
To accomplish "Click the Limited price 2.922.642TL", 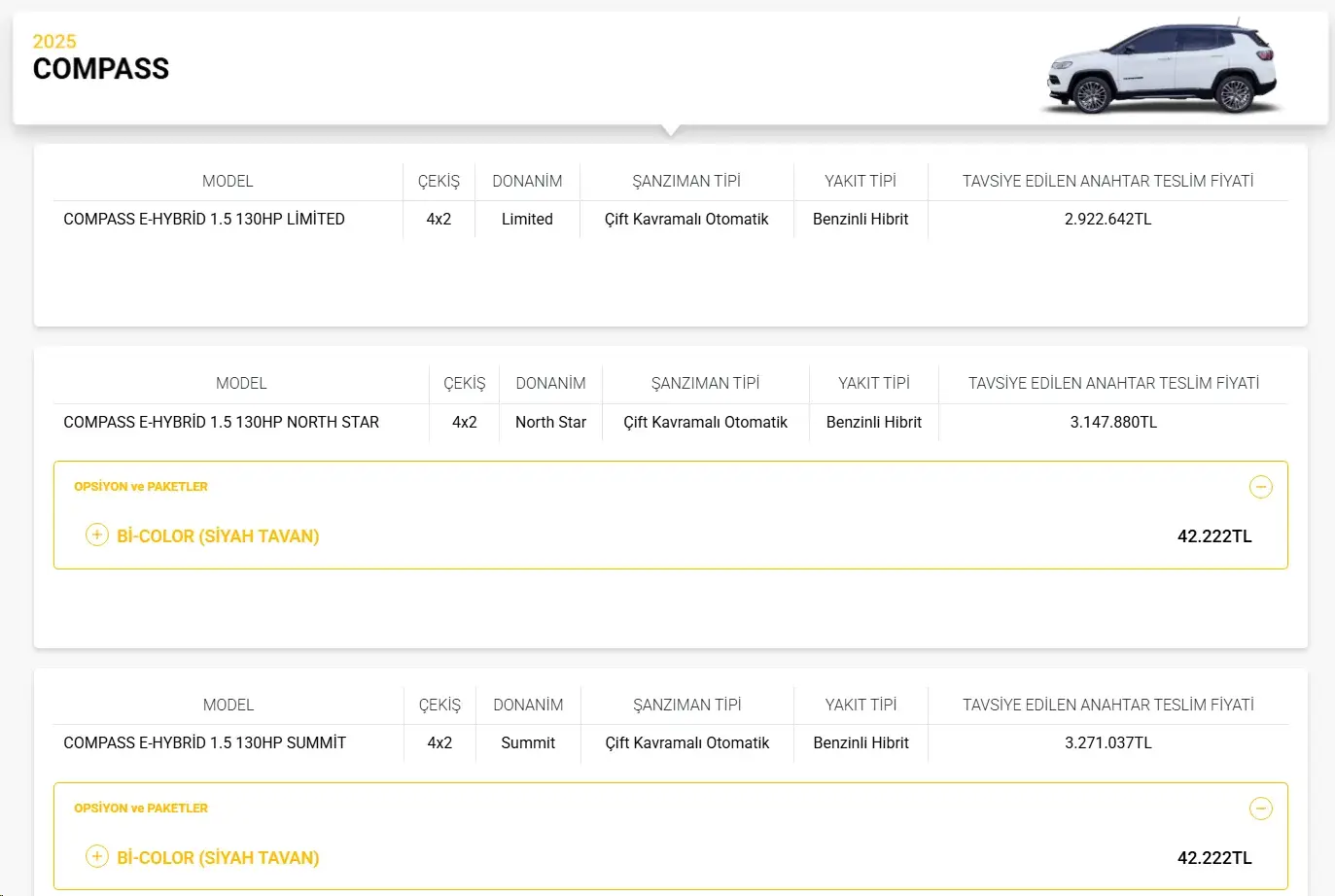I will click(1108, 220).
